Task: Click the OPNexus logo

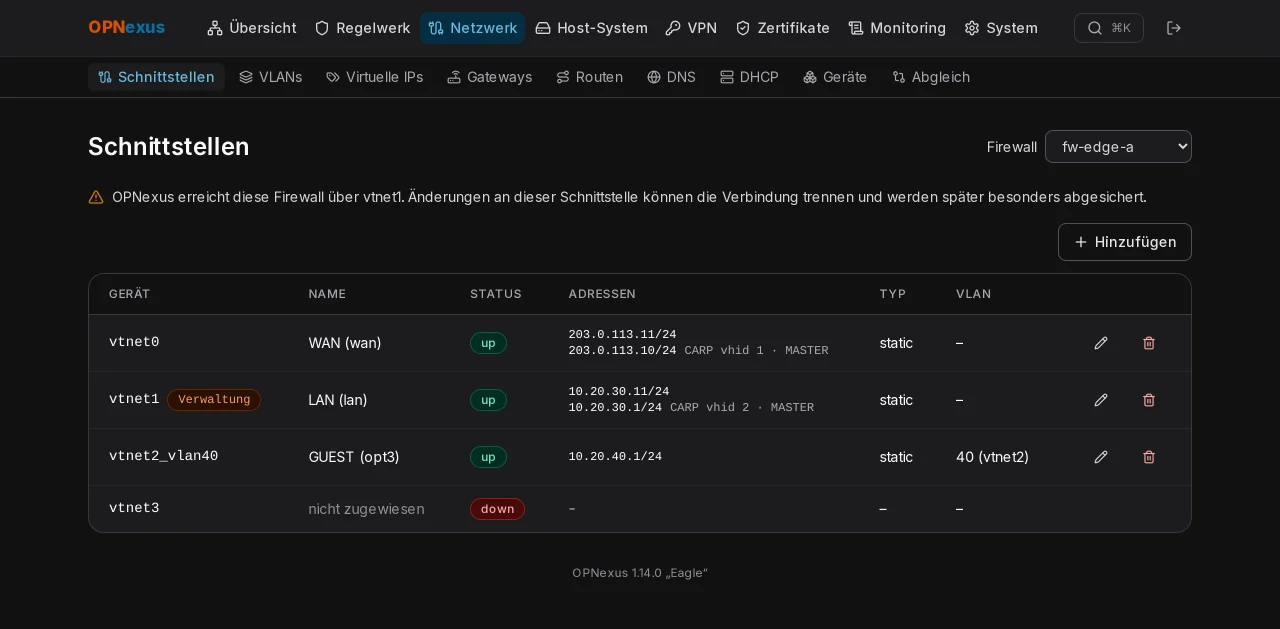Action: tap(126, 28)
